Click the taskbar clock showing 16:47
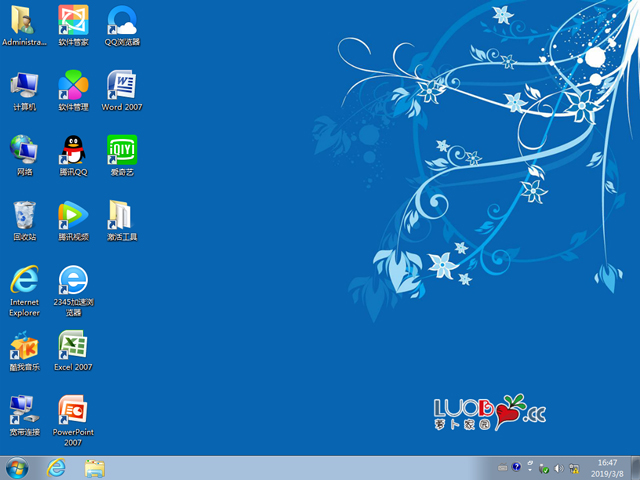 [607, 467]
